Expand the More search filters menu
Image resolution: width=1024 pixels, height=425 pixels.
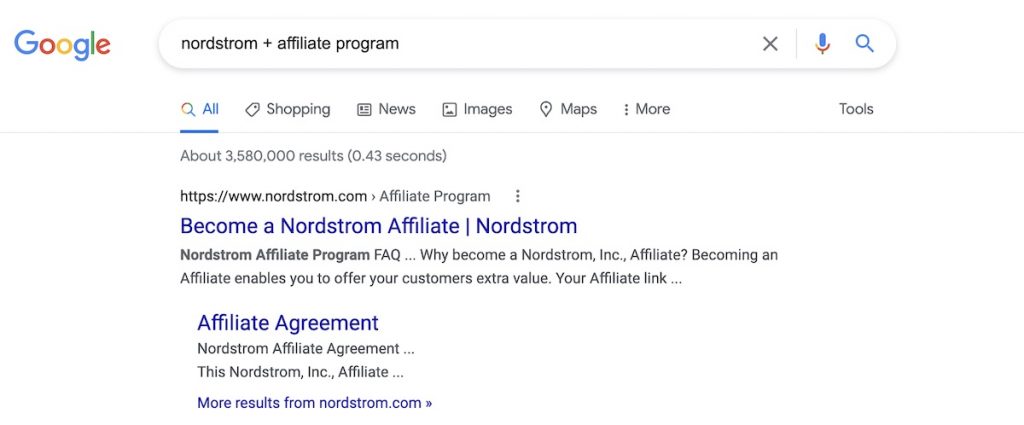click(647, 109)
